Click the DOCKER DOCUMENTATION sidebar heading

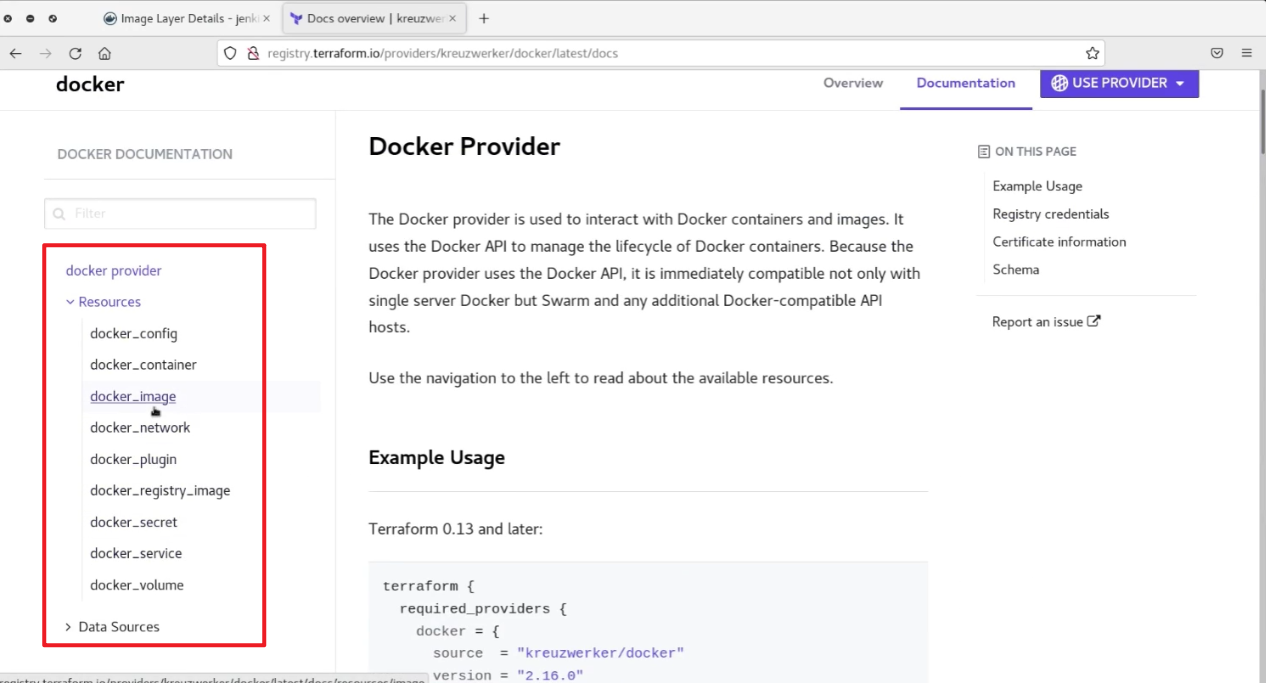point(145,154)
